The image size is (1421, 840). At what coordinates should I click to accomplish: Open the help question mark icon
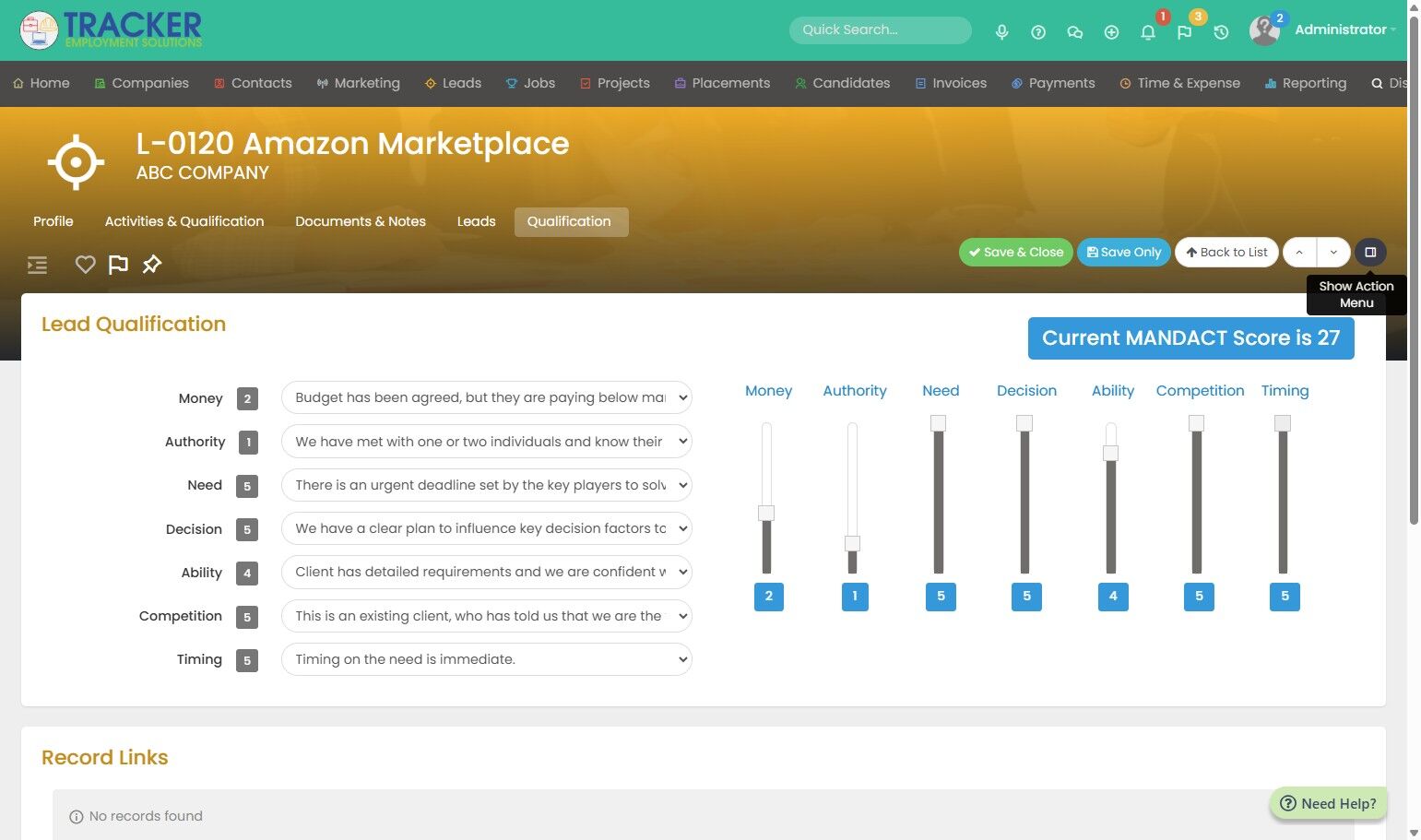coord(1038,32)
